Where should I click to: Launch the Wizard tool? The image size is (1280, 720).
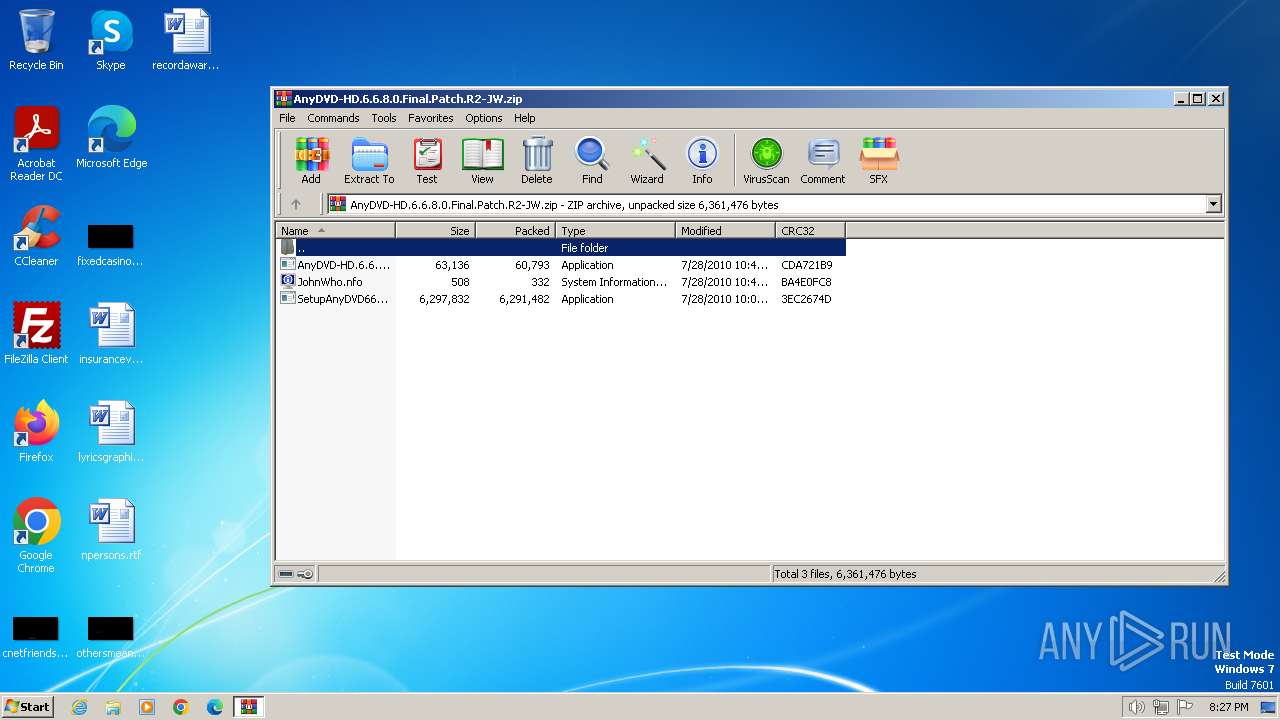[x=647, y=161]
